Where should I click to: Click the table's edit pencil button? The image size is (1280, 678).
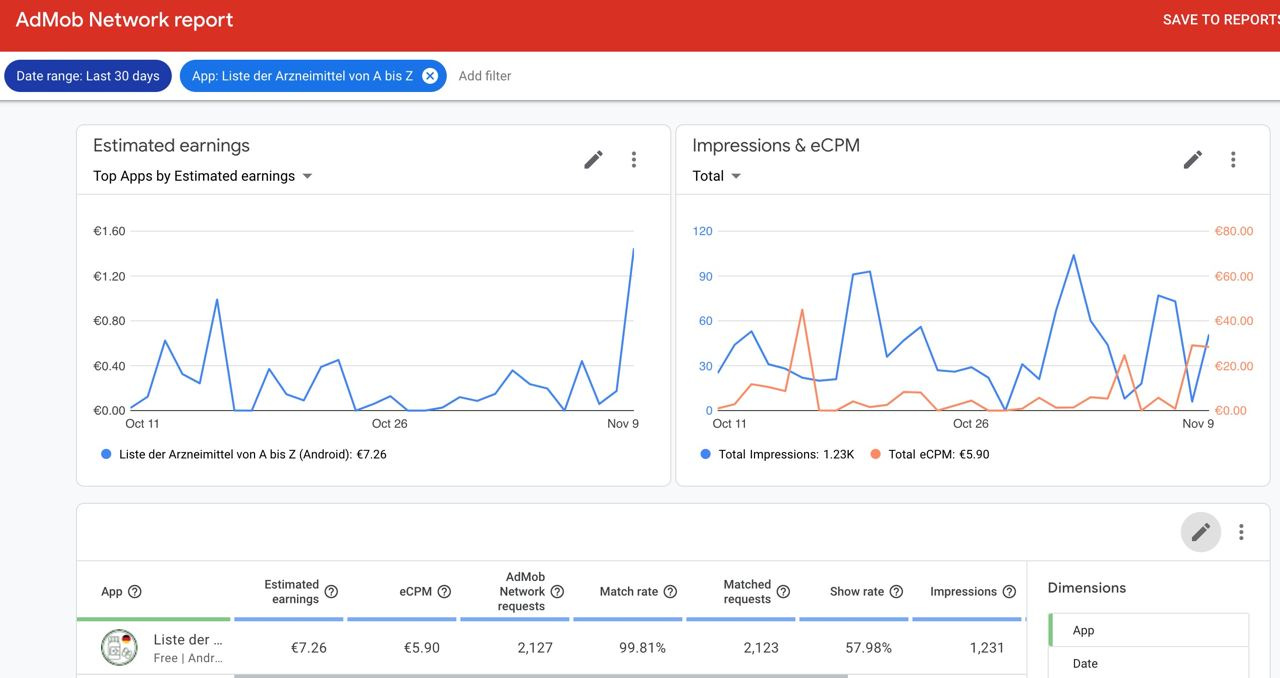(1201, 532)
